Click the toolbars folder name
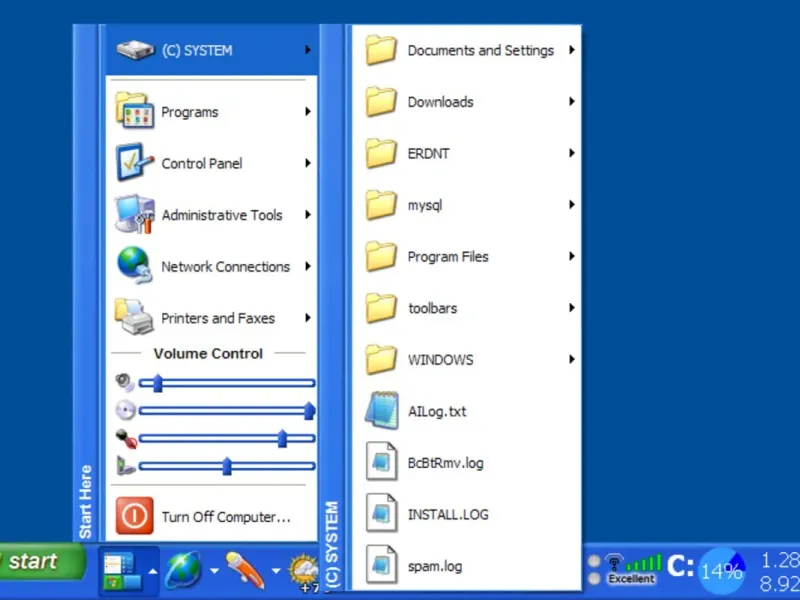The width and height of the screenshot is (800, 600). click(x=432, y=308)
